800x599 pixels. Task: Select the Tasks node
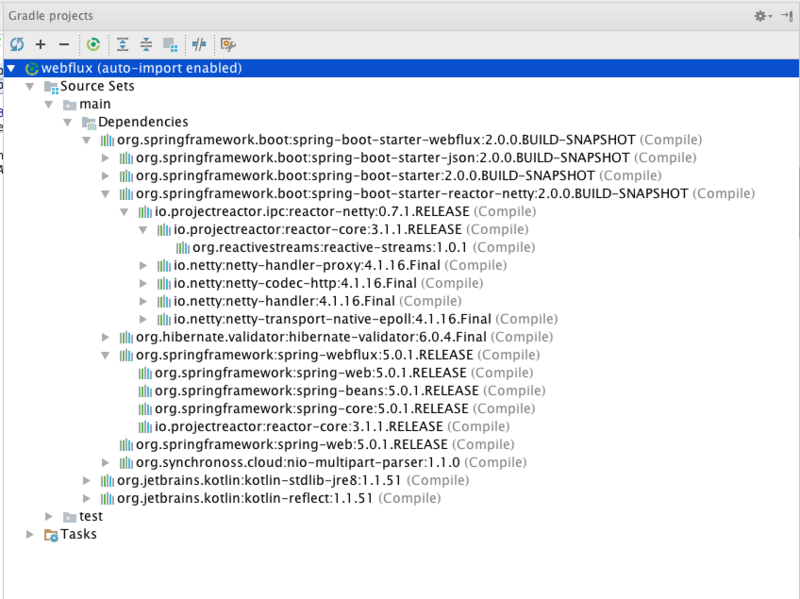(77, 533)
